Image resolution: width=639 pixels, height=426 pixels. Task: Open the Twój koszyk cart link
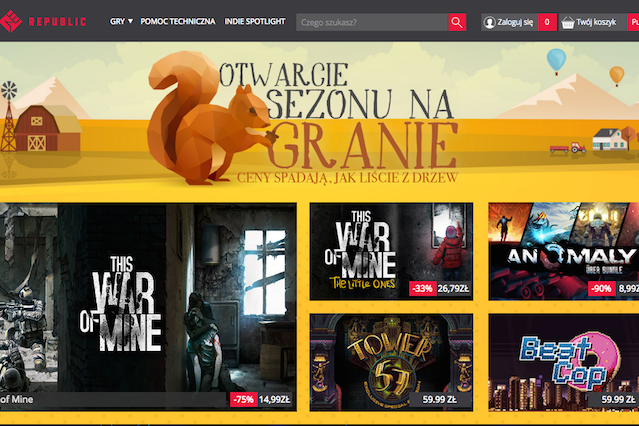tap(596, 22)
